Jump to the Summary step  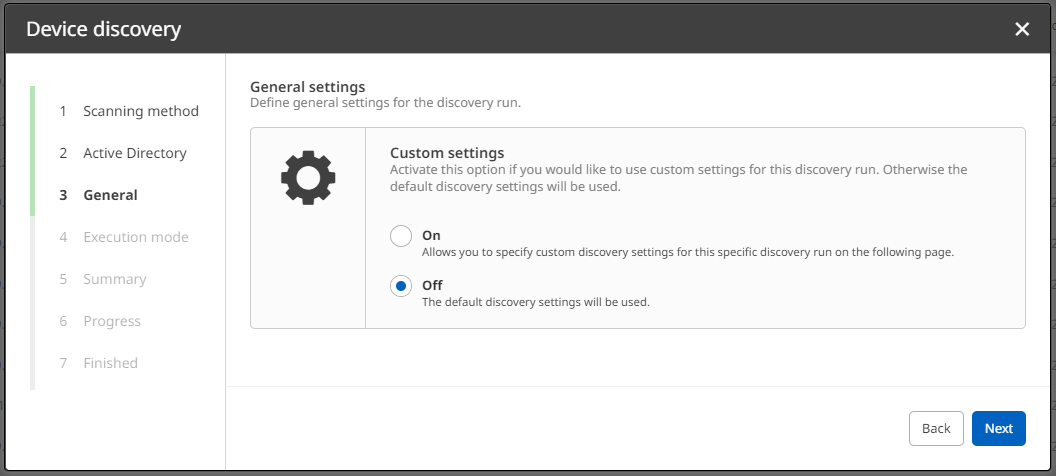pyautogui.click(x=114, y=279)
